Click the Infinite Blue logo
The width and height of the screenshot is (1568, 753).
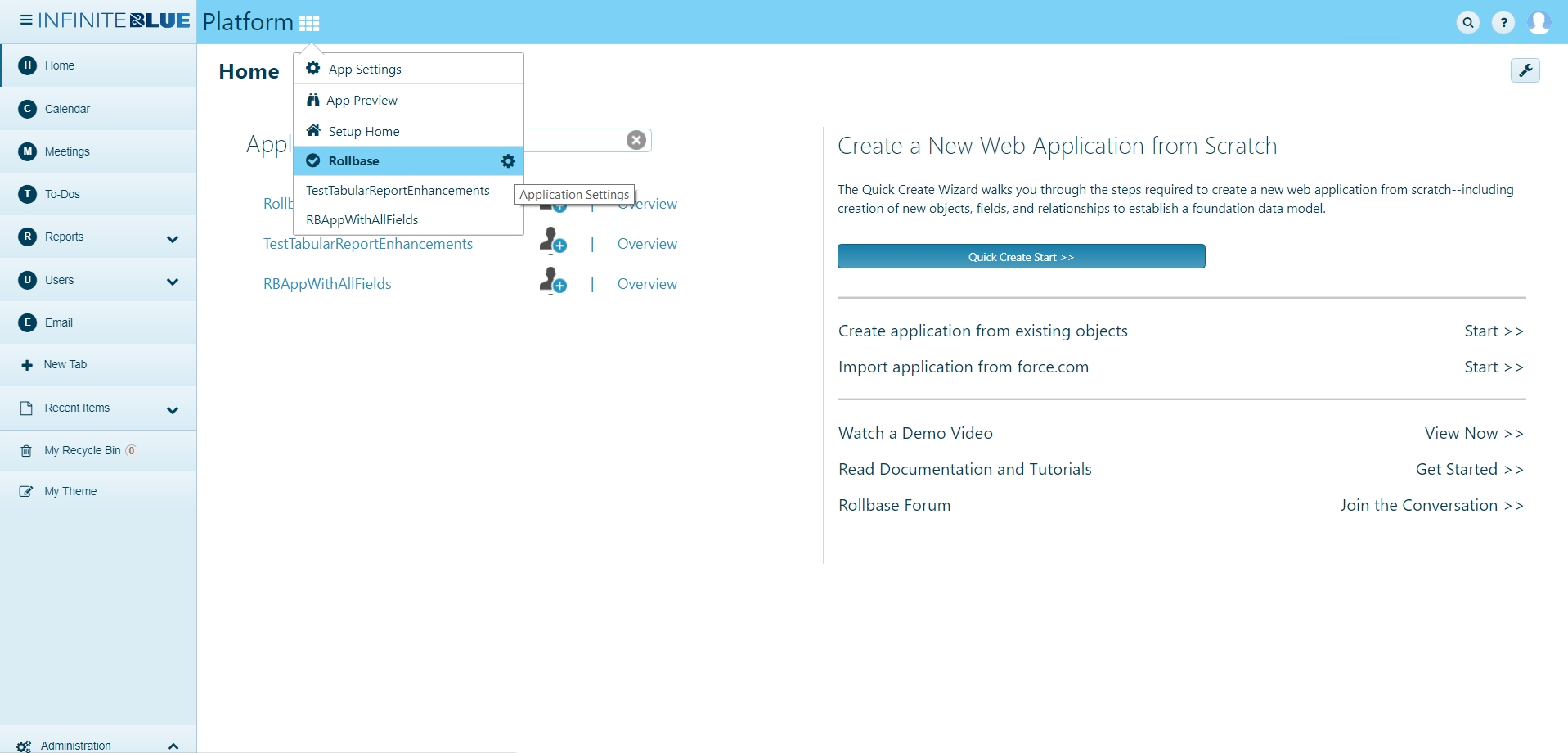tap(114, 20)
